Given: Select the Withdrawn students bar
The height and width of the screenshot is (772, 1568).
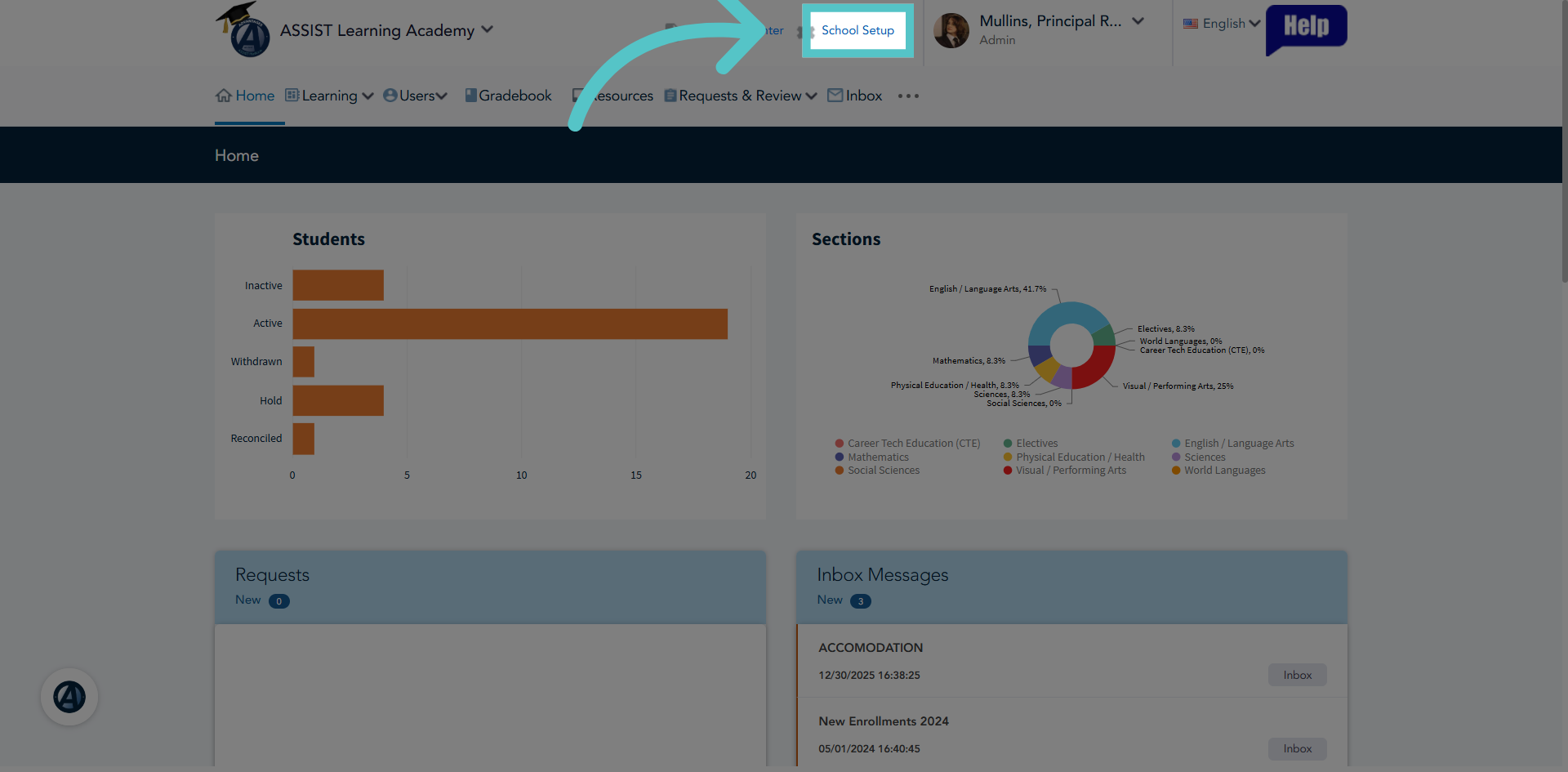Looking at the screenshot, I should (304, 362).
